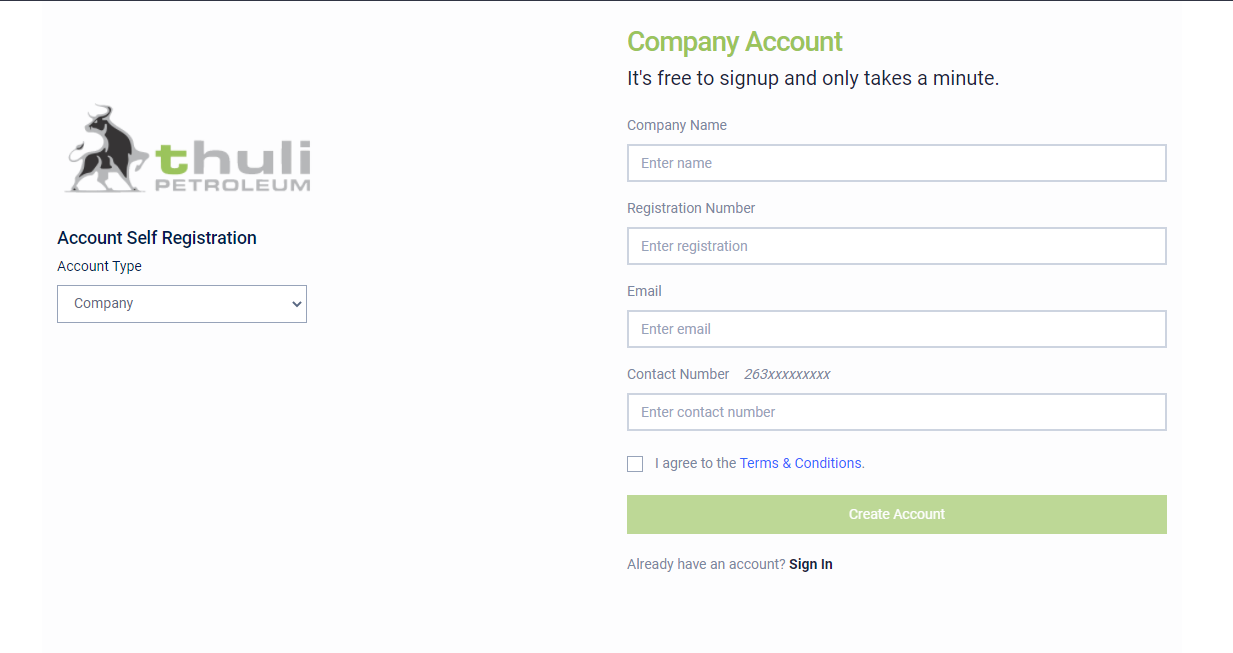The image size is (1233, 653).
Task: Click the Email label above the field
Action: pos(644,291)
